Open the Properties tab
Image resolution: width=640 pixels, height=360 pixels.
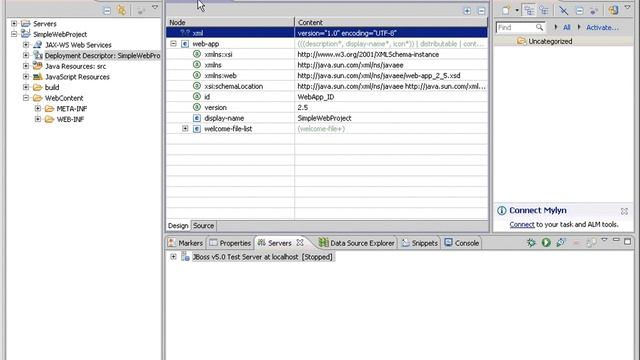(230, 243)
